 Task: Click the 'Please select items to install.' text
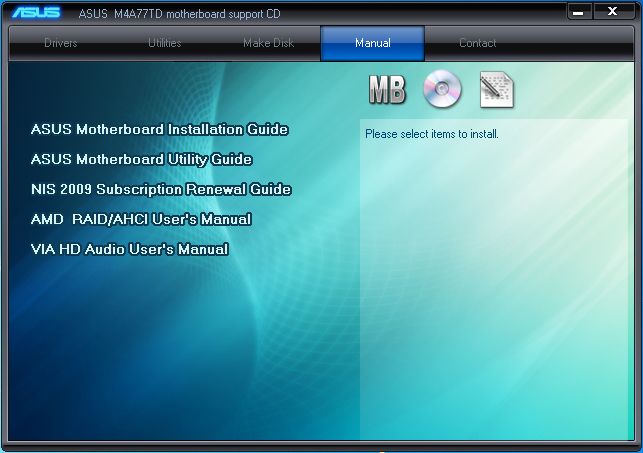[432, 134]
